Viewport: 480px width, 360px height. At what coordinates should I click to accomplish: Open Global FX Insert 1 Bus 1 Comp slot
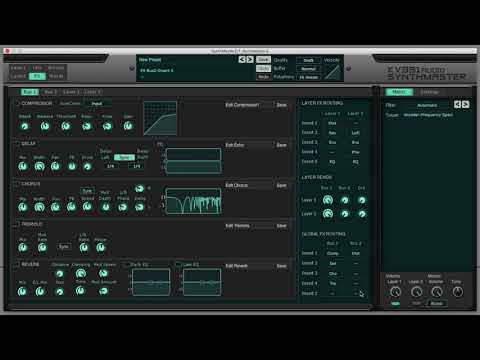click(x=332, y=253)
